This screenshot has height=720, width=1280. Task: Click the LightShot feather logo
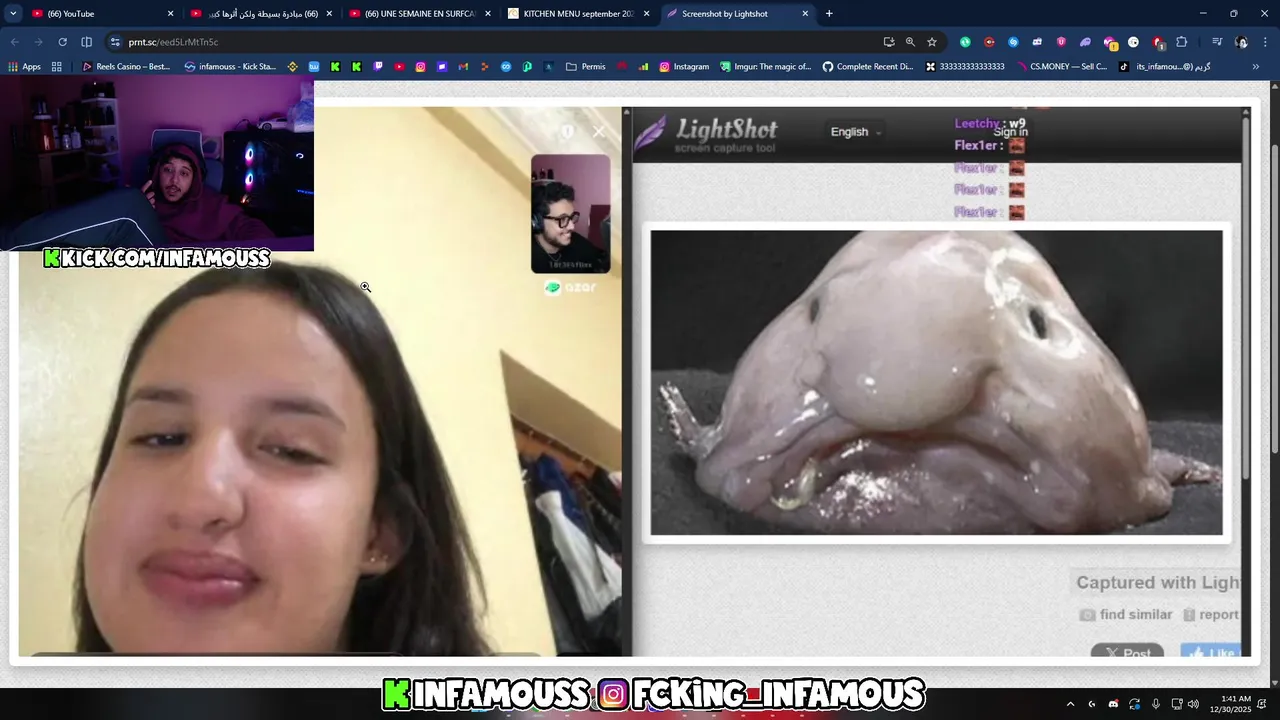[651, 133]
